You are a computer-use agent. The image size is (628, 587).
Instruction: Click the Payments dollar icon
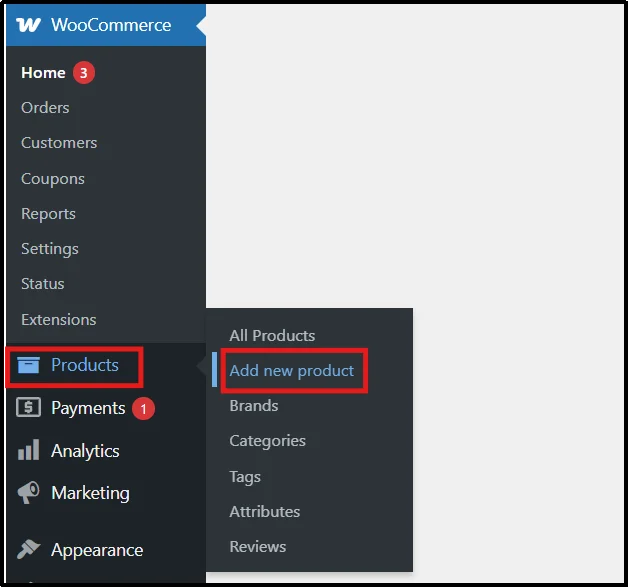tap(28, 407)
